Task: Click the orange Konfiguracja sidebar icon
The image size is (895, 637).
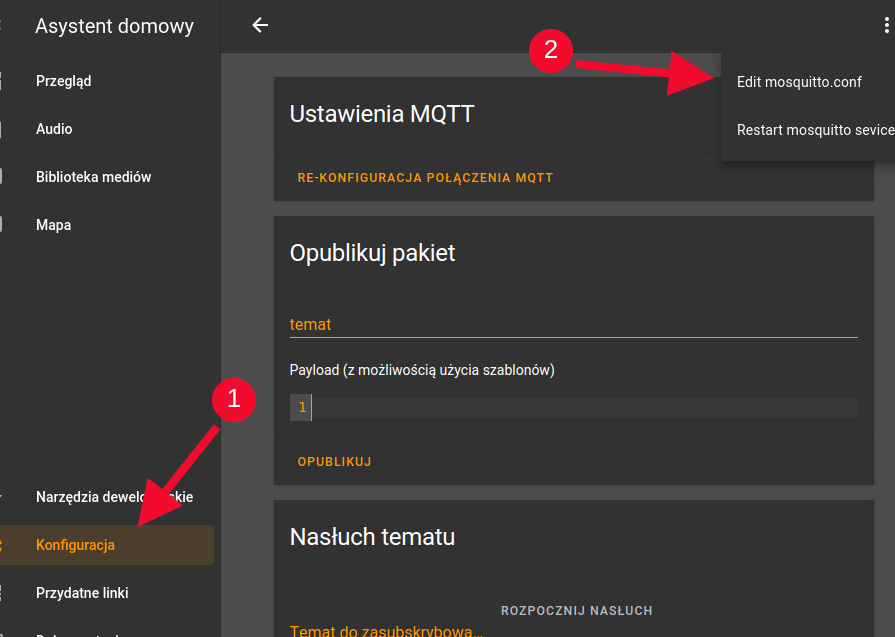Action: [x=2, y=545]
